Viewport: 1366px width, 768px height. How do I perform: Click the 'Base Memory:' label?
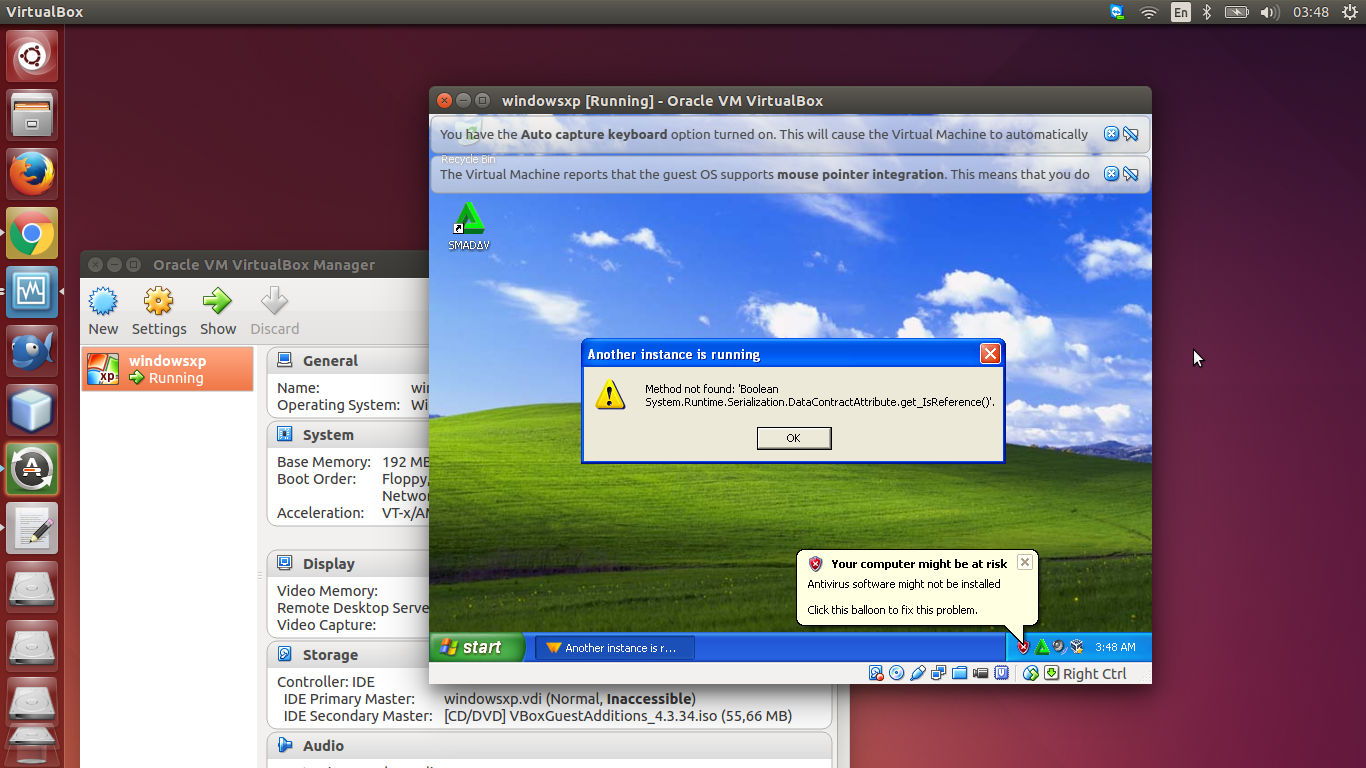tap(324, 462)
